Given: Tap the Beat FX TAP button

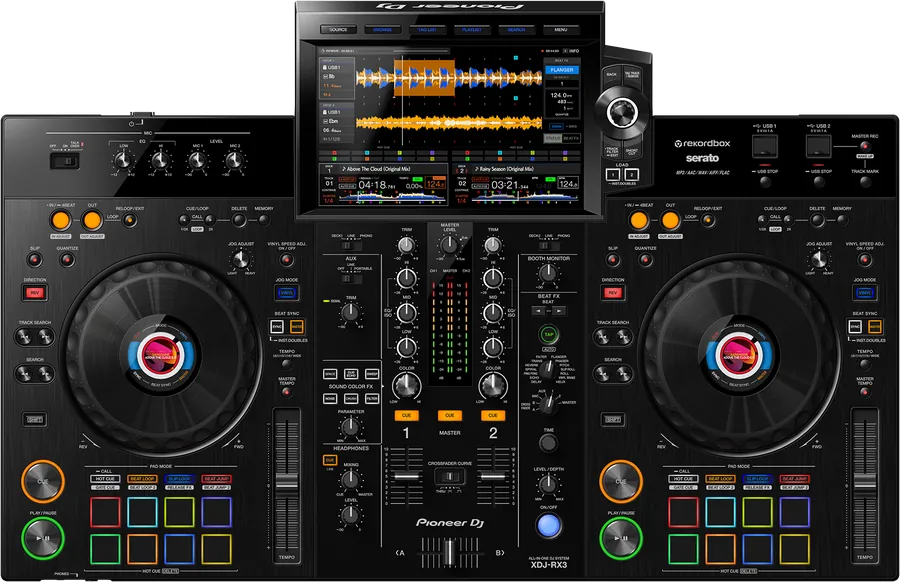Looking at the screenshot, I should click(x=549, y=335).
